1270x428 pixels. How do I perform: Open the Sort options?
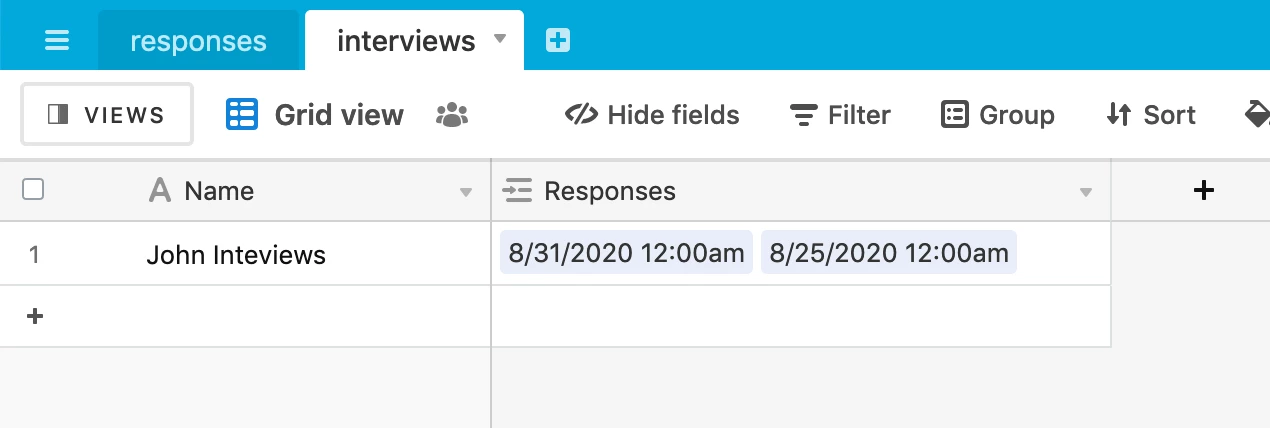tap(1151, 115)
